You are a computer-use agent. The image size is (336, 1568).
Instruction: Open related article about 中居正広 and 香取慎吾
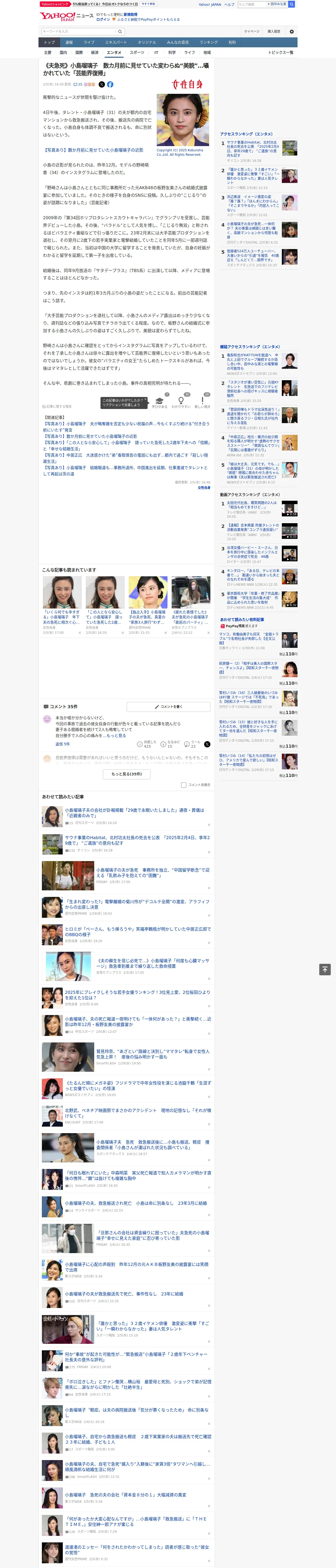(126, 458)
